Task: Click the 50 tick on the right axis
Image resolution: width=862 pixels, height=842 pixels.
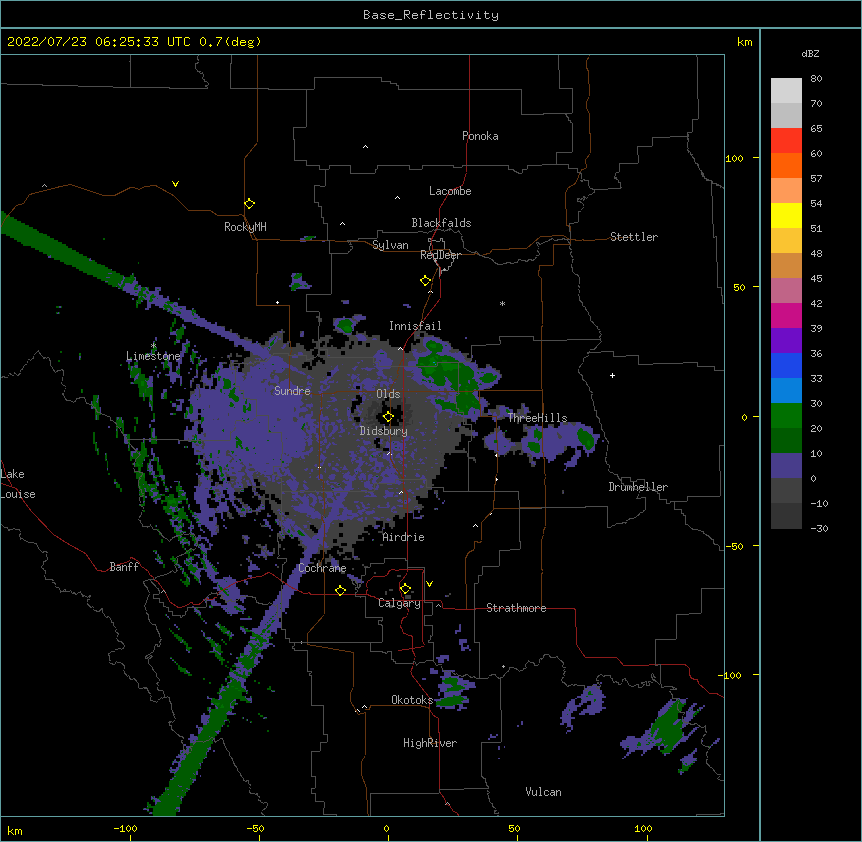Action: [739, 287]
